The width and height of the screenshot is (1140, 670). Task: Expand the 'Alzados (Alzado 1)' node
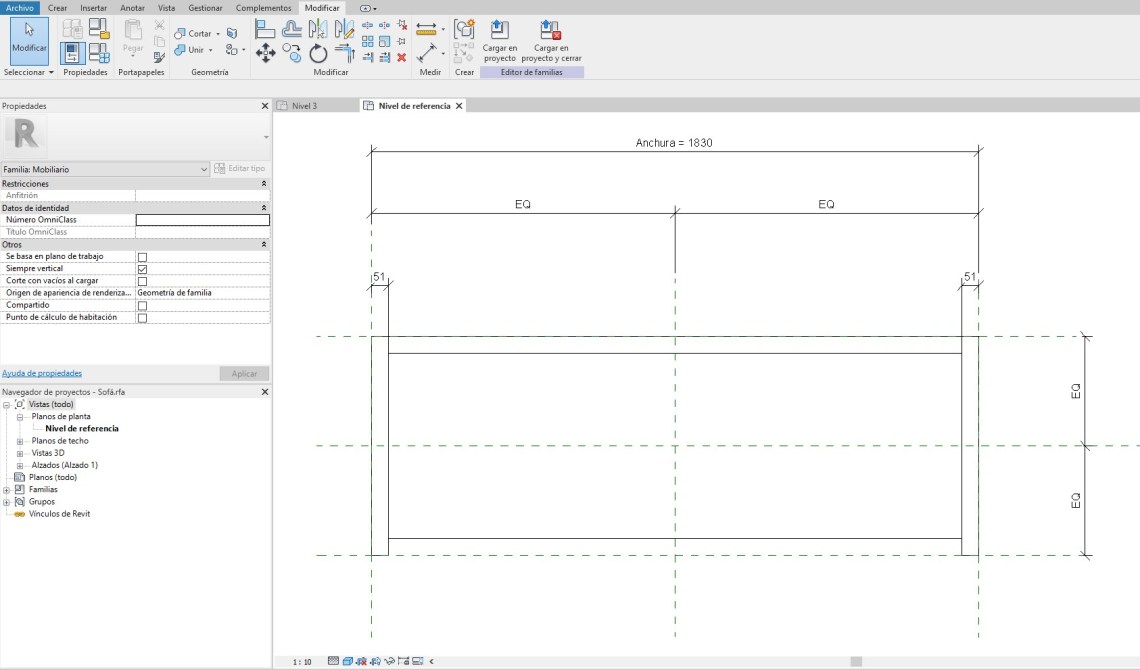[x=19, y=465]
